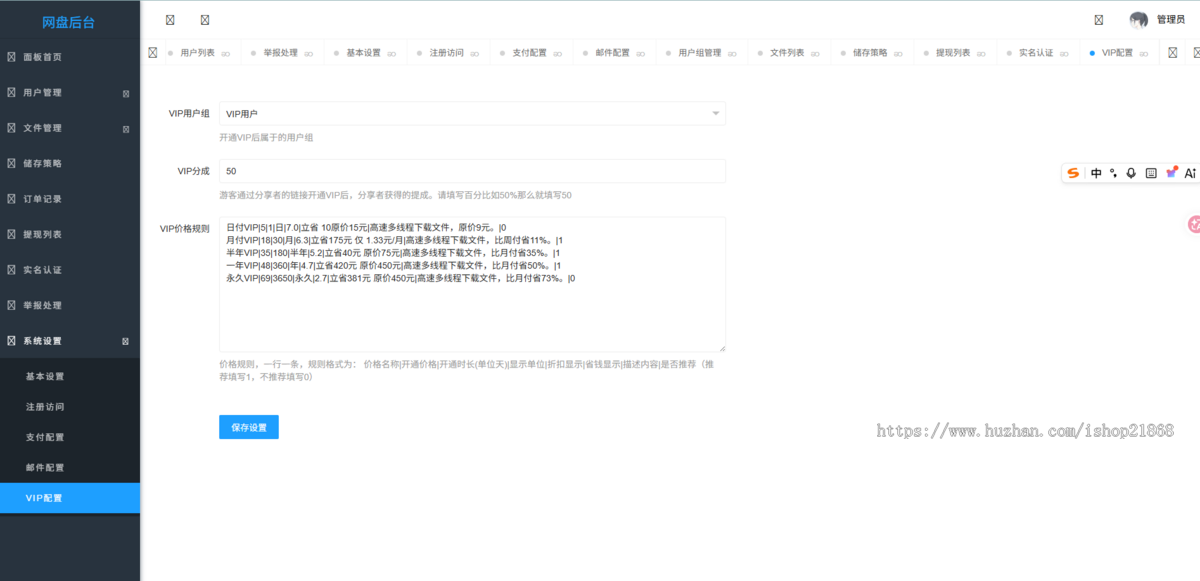Viewport: 1200px width, 581px height.
Task: Select 支付配置 in the sidebar submenu
Action: coord(70,437)
